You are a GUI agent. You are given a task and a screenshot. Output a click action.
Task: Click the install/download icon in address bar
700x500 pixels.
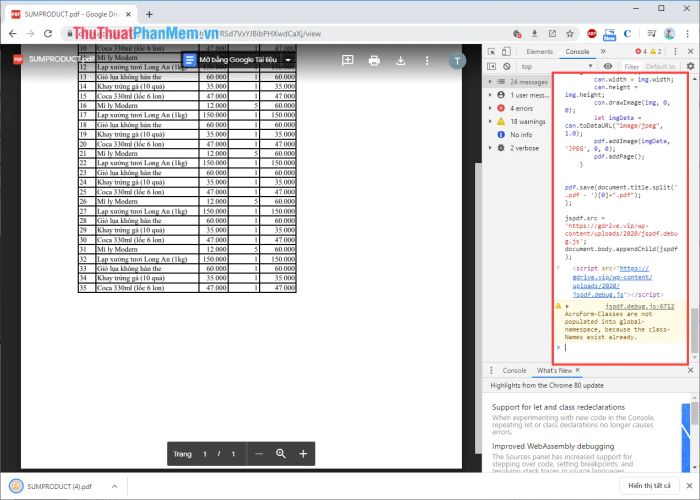click(534, 33)
